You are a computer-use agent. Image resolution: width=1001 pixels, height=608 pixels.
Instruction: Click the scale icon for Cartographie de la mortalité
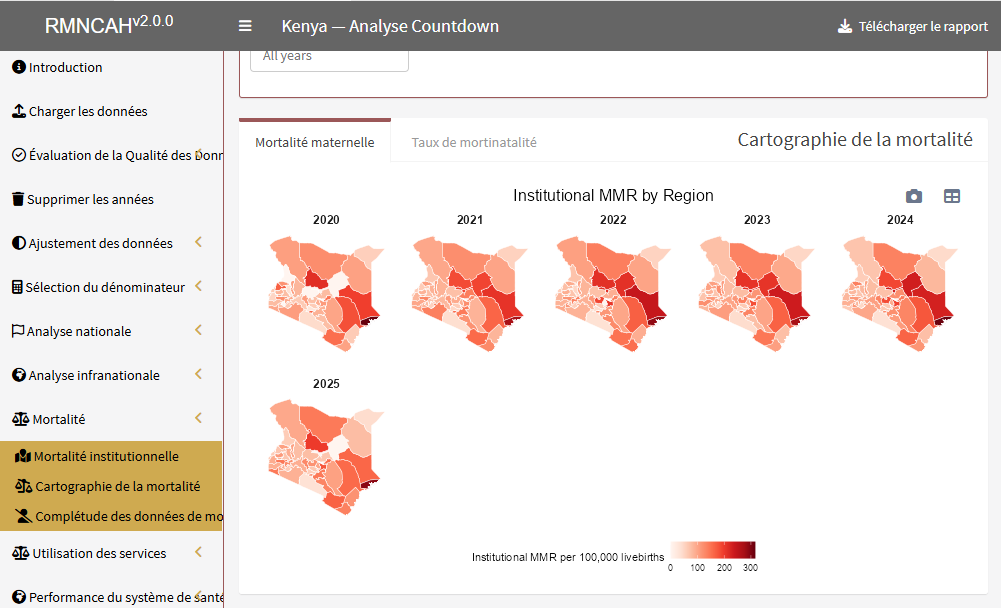[24, 486]
